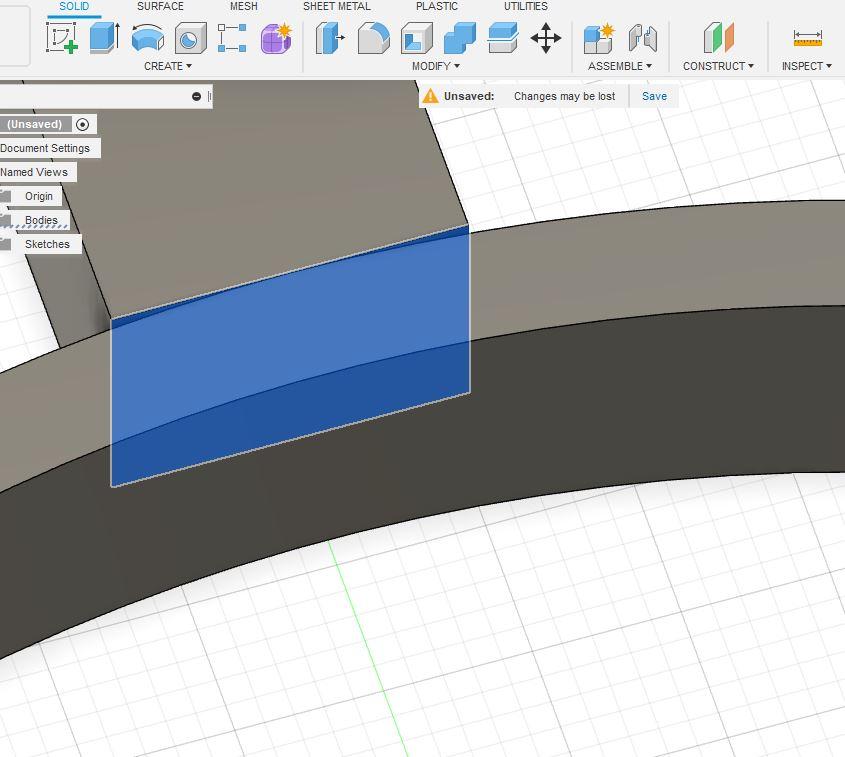Image resolution: width=845 pixels, height=757 pixels.
Task: Open the CONSTRUCT dropdown menu
Action: click(718, 66)
